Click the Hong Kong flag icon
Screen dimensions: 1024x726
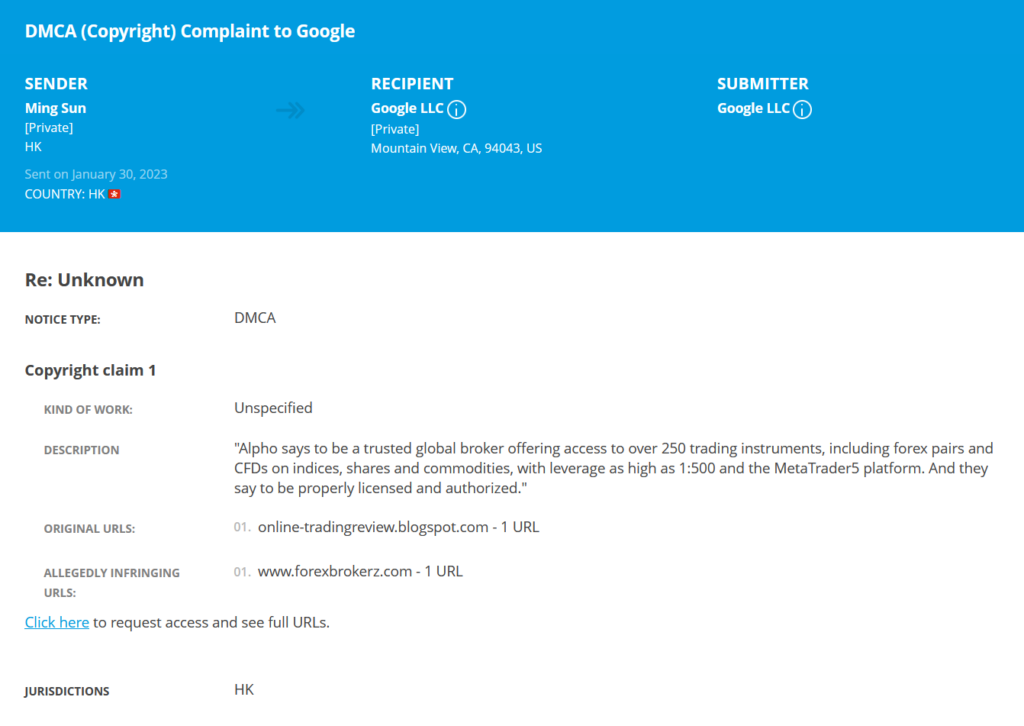point(115,194)
